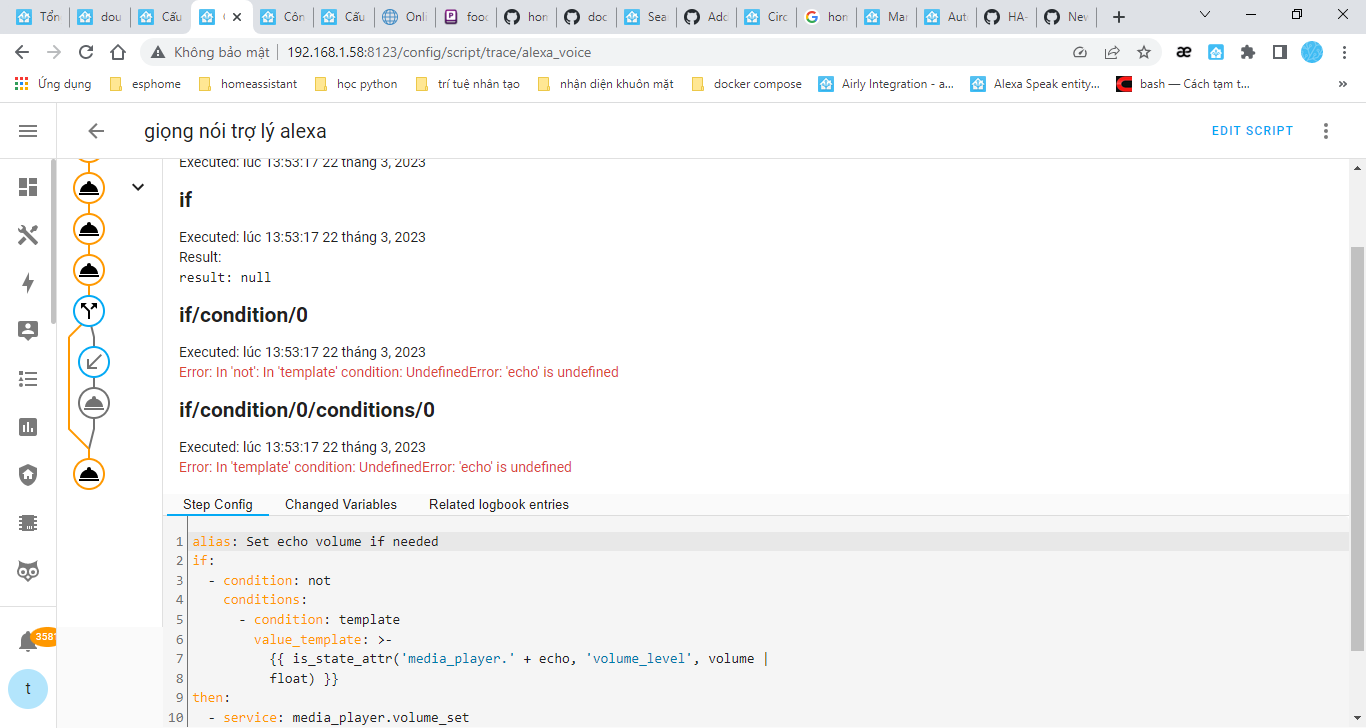The height and width of the screenshot is (728, 1366).
Task: Open the shield home sidebar icon
Action: pyautogui.click(x=28, y=475)
